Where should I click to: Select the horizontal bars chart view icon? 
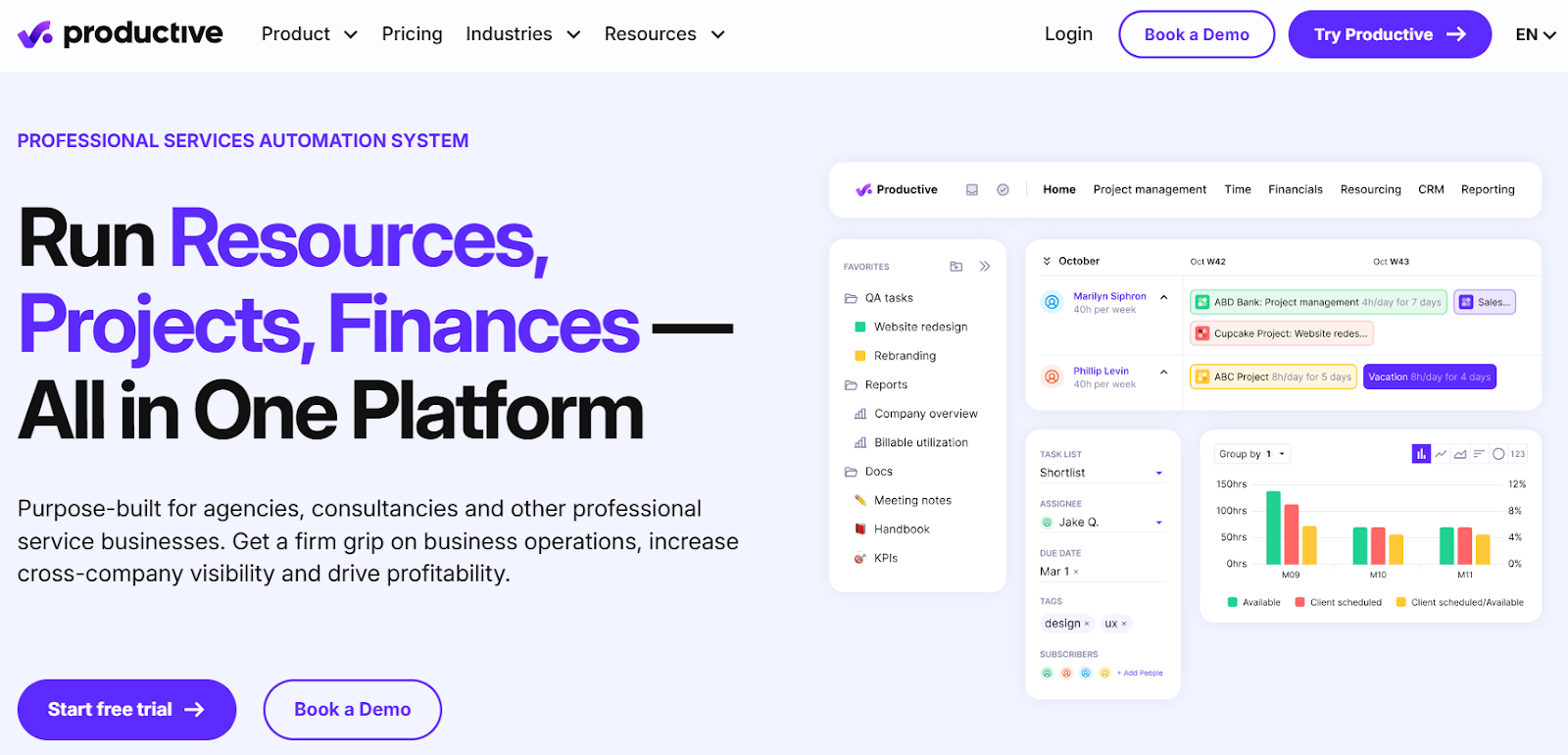pyautogui.click(x=1479, y=454)
